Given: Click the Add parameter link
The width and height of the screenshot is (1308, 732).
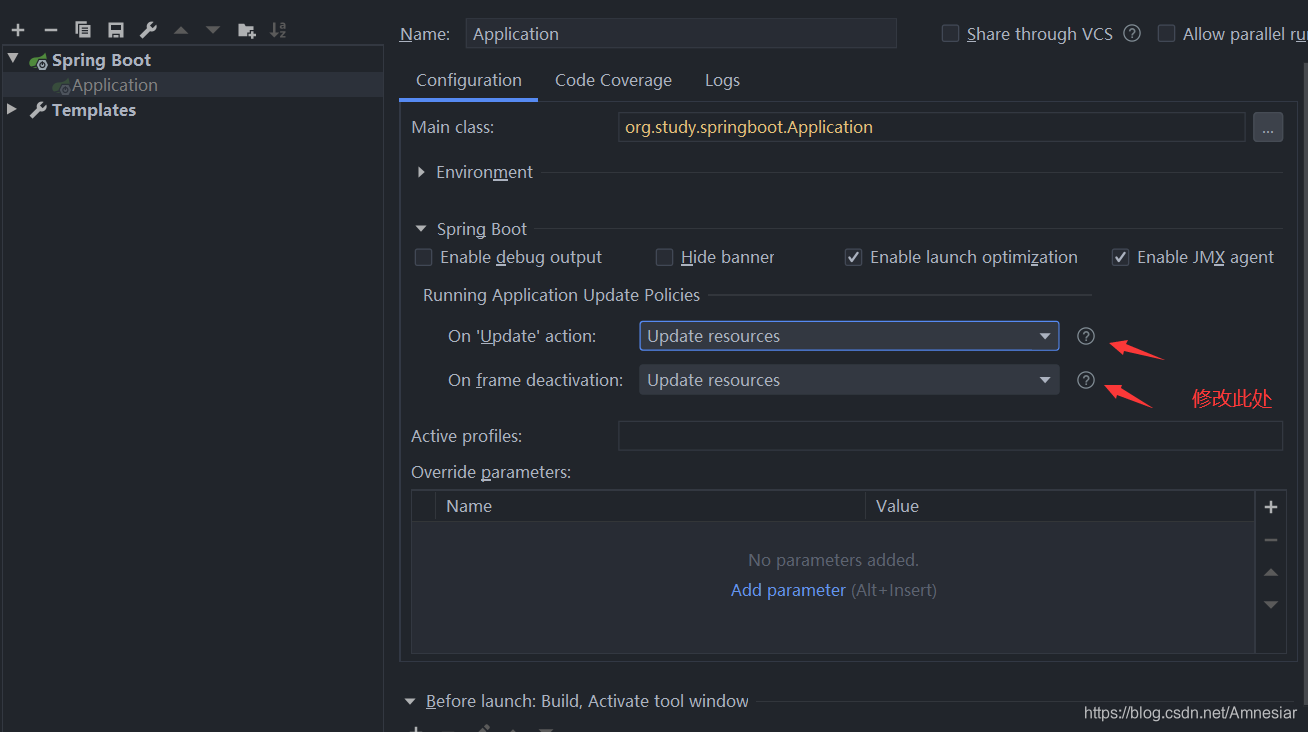Looking at the screenshot, I should (x=788, y=590).
